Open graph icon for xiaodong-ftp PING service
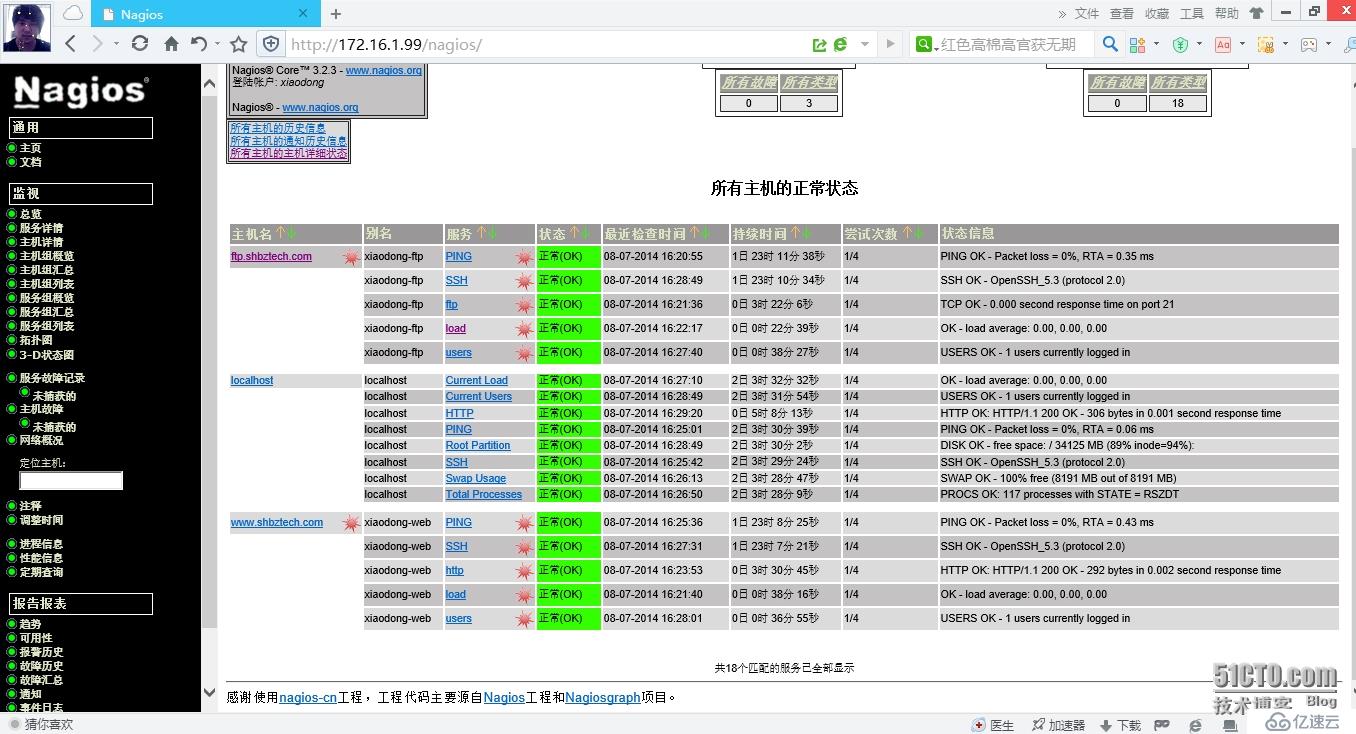The width and height of the screenshot is (1356, 734). tap(524, 257)
